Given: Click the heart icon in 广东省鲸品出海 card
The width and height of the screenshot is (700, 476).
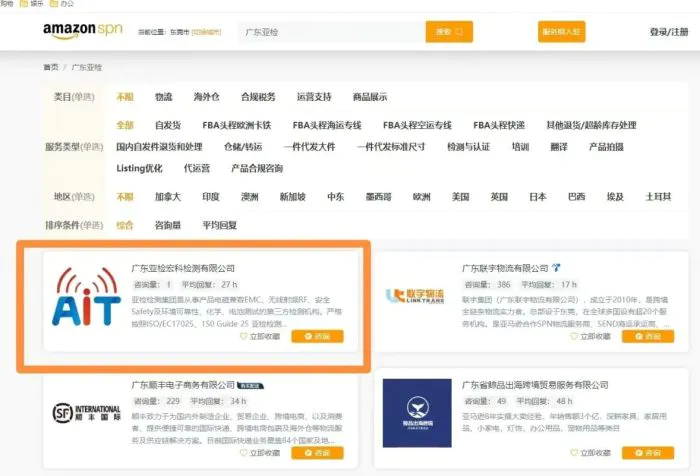Looking at the screenshot, I should (x=574, y=453).
